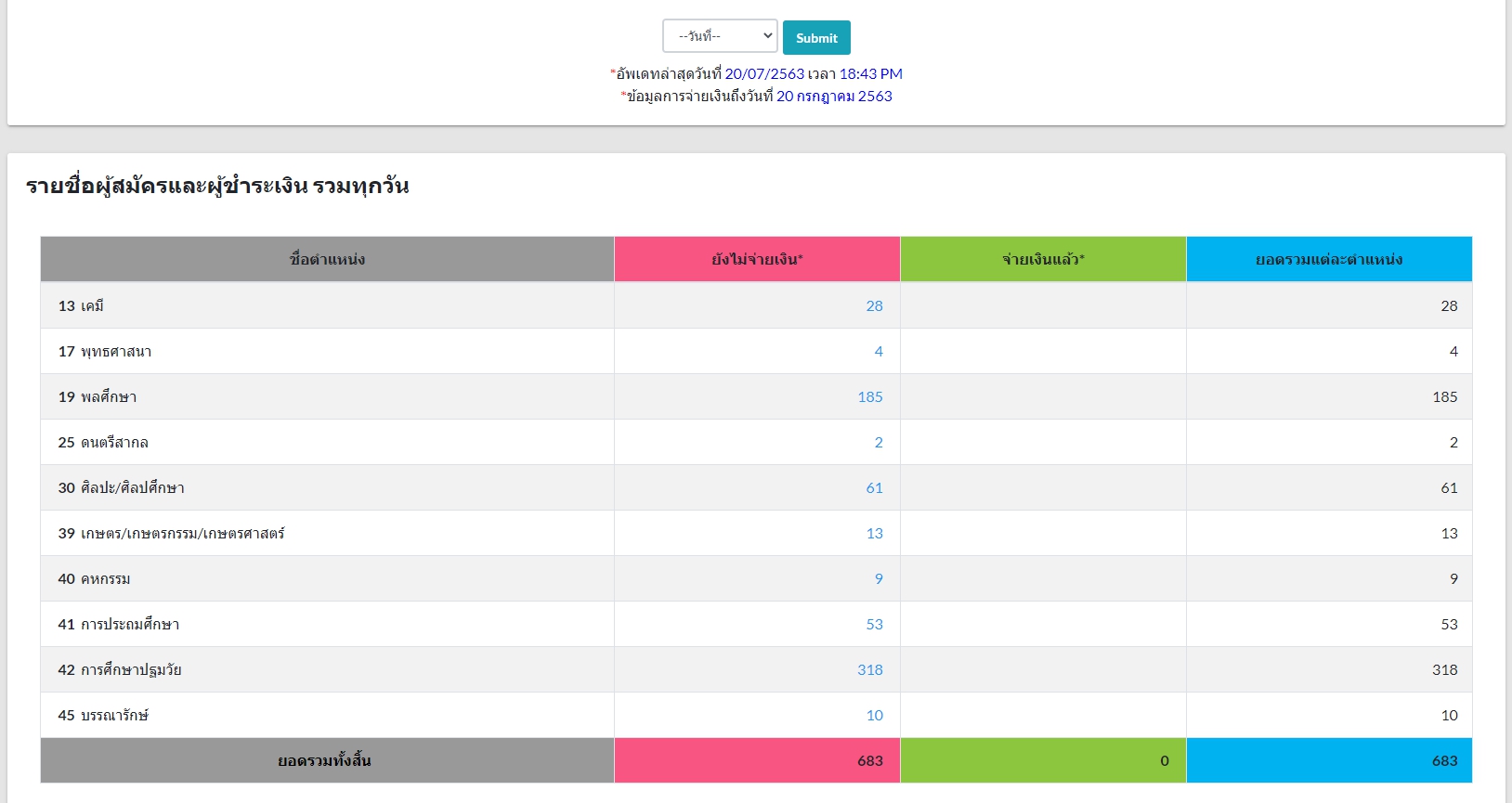
Task: Open the 53 link for การประถมศึกษา
Action: click(x=874, y=624)
